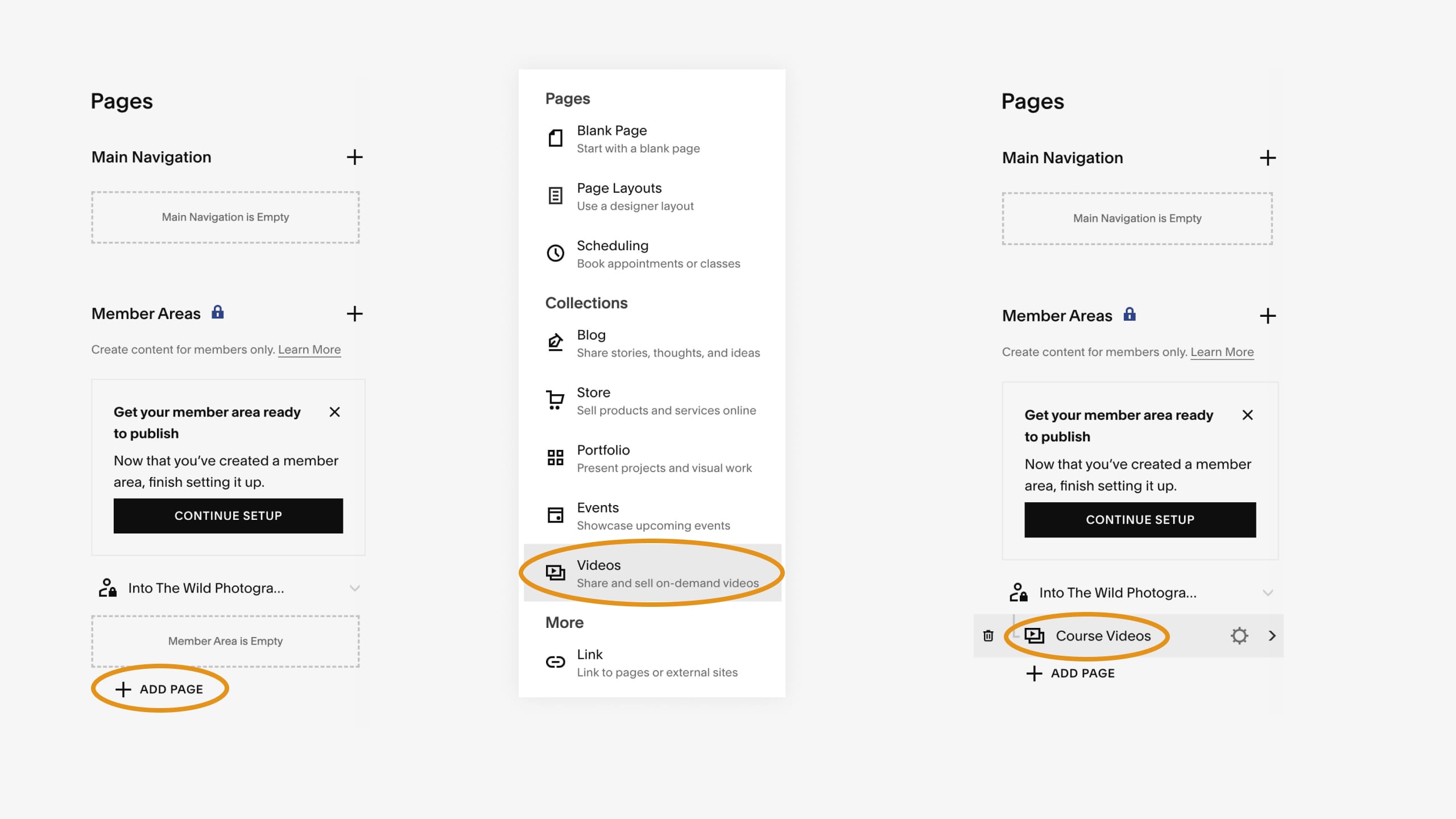The image size is (1456, 819).
Task: Click the Link chain icon
Action: click(555, 661)
